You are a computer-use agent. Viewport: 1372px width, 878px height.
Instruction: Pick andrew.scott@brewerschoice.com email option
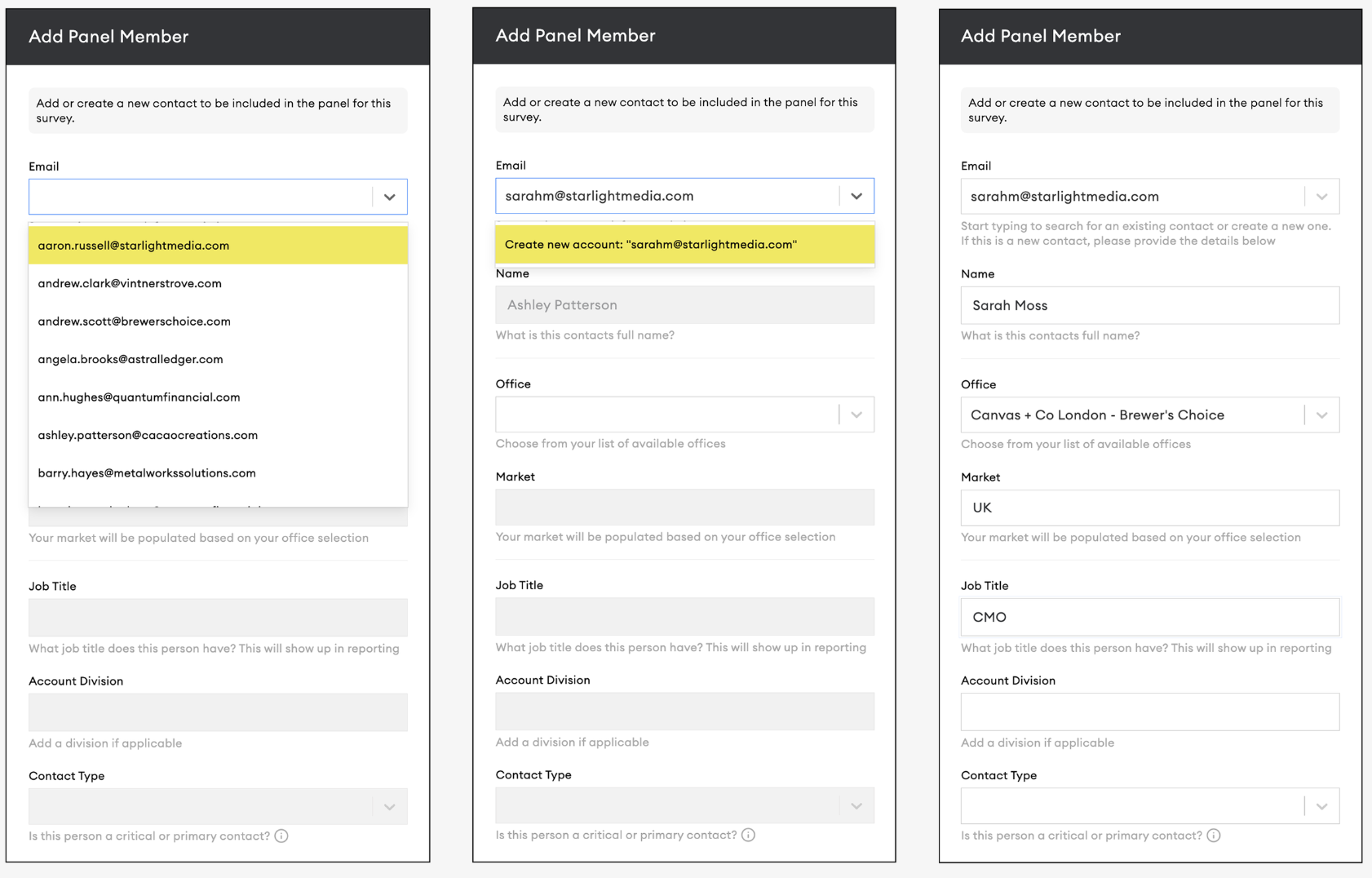click(x=218, y=321)
